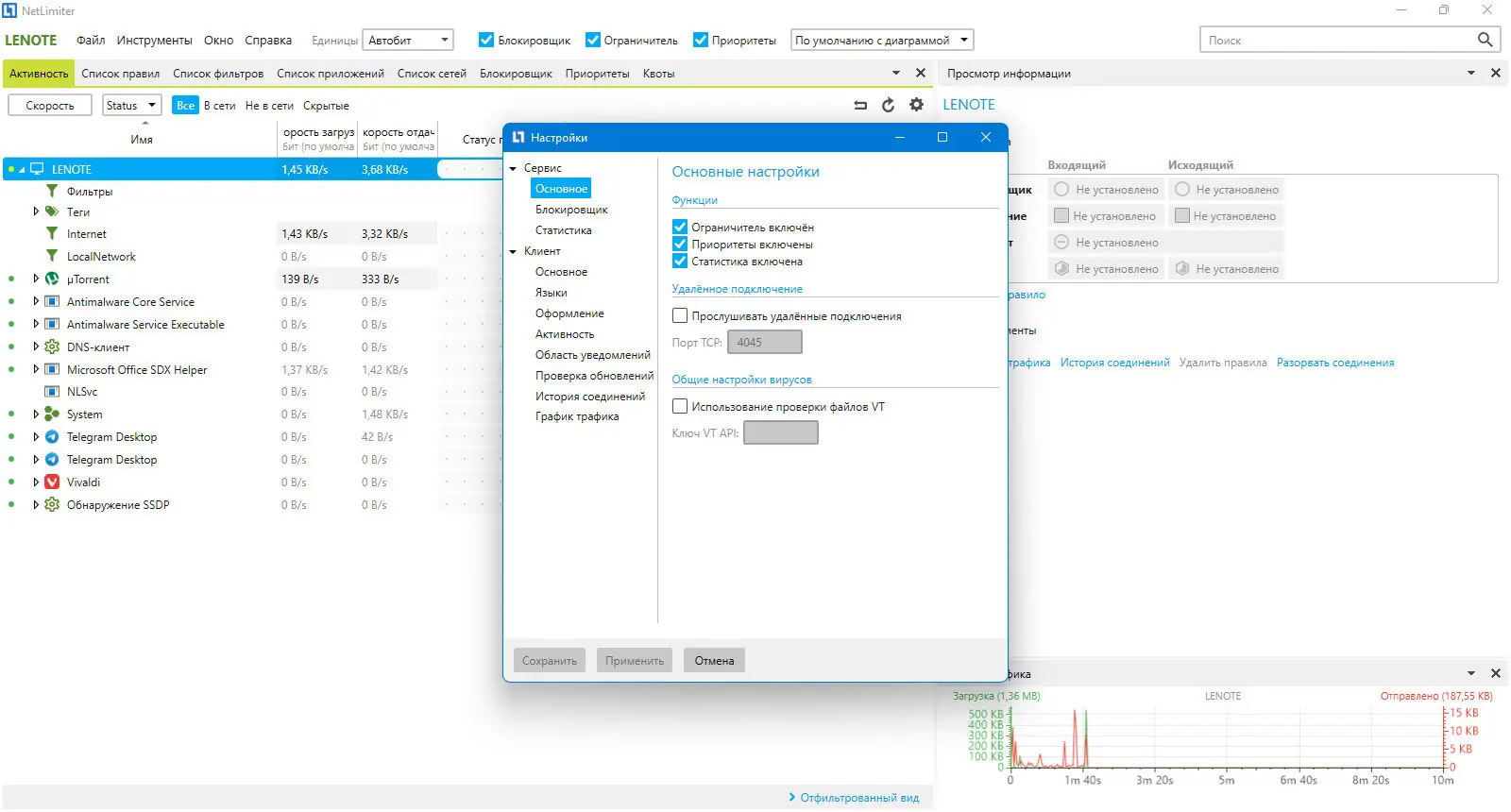Click the Порт TCP input field
The width and height of the screenshot is (1511, 812).
(765, 342)
